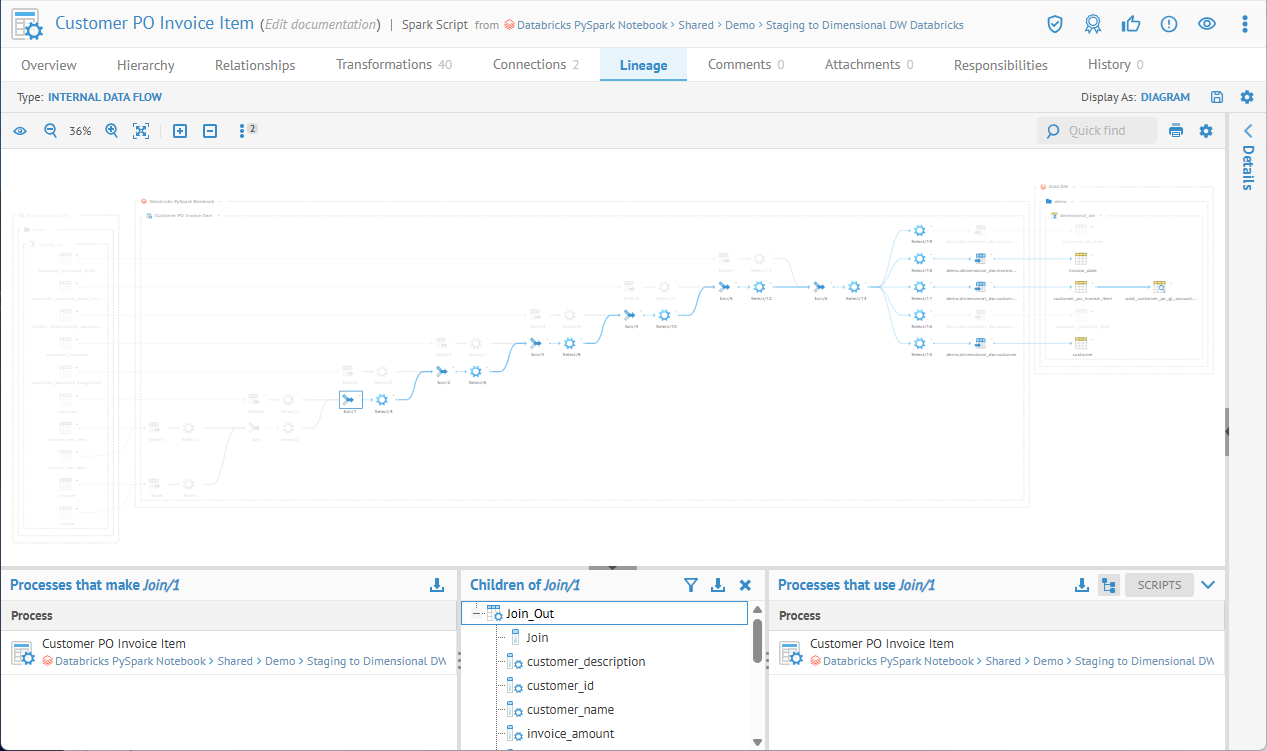The height and width of the screenshot is (751, 1267).
Task: Toggle tree view in Processes that use panel
Action: [x=1107, y=585]
